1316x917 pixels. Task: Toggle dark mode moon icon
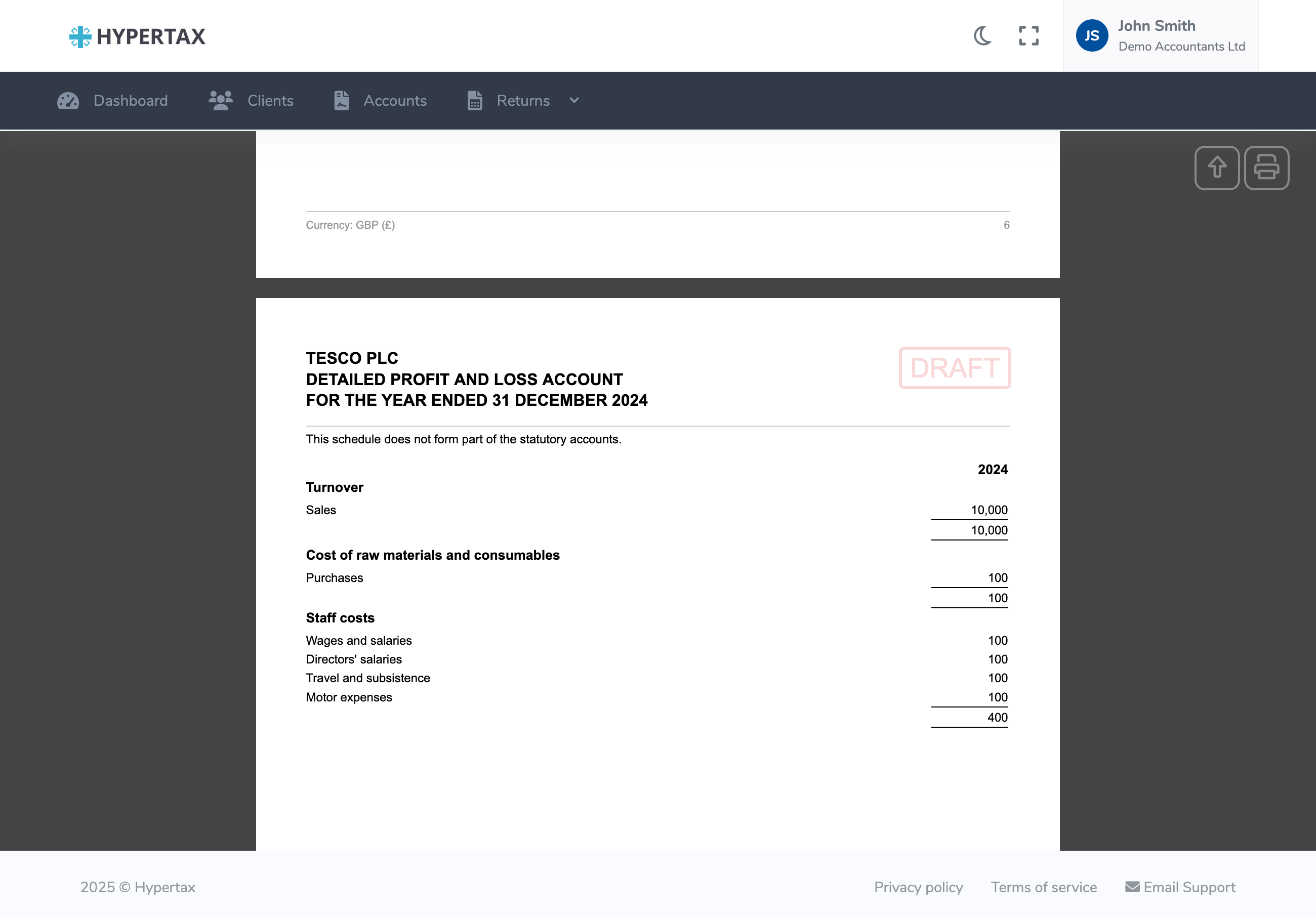982,35
